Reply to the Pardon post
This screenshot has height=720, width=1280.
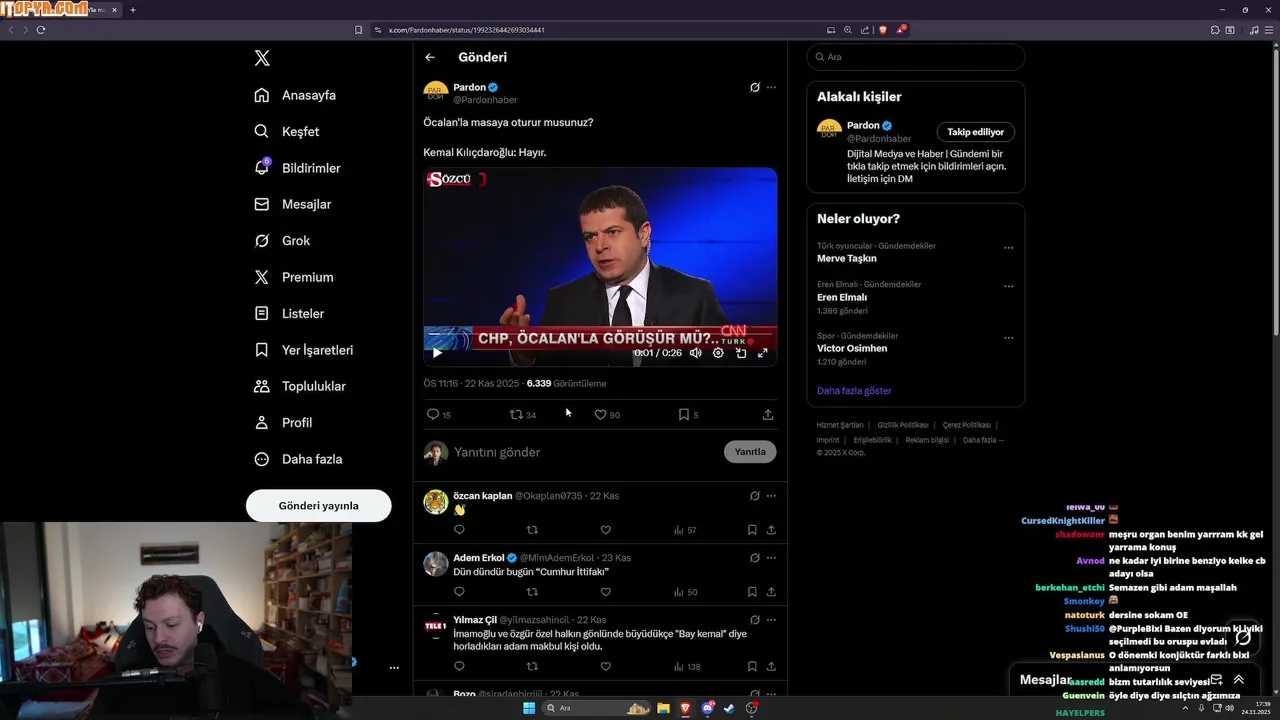(439, 414)
